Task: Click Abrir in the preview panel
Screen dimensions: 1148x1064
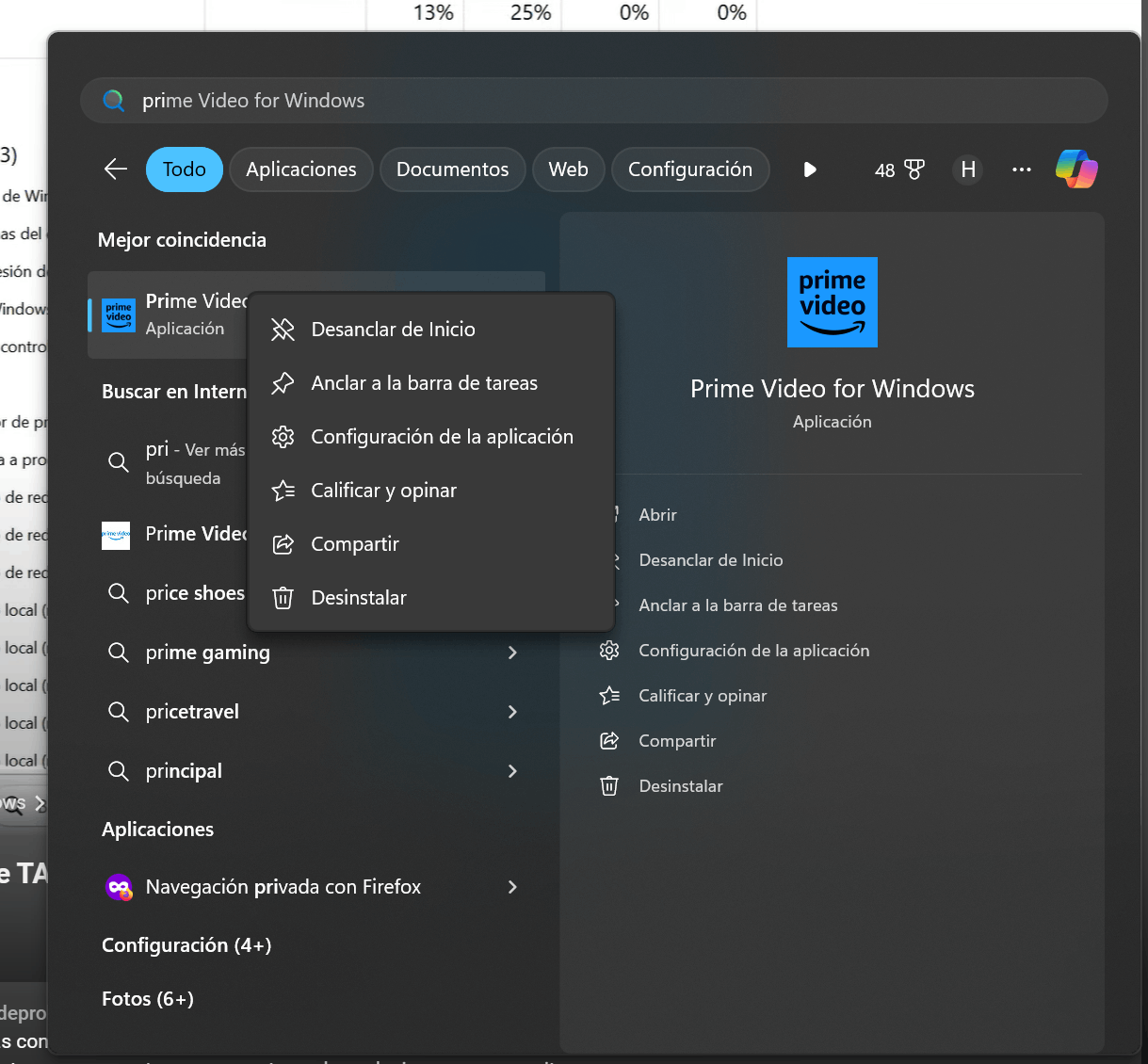Action: [x=657, y=515]
